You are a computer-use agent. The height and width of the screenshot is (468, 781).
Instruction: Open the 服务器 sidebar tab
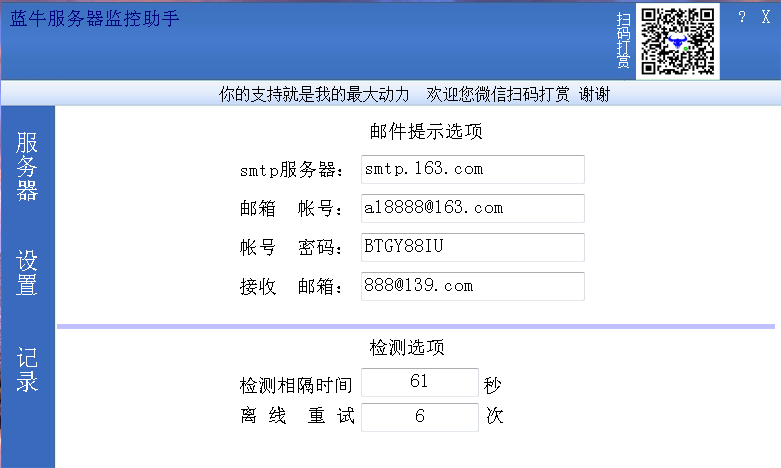coord(27,166)
